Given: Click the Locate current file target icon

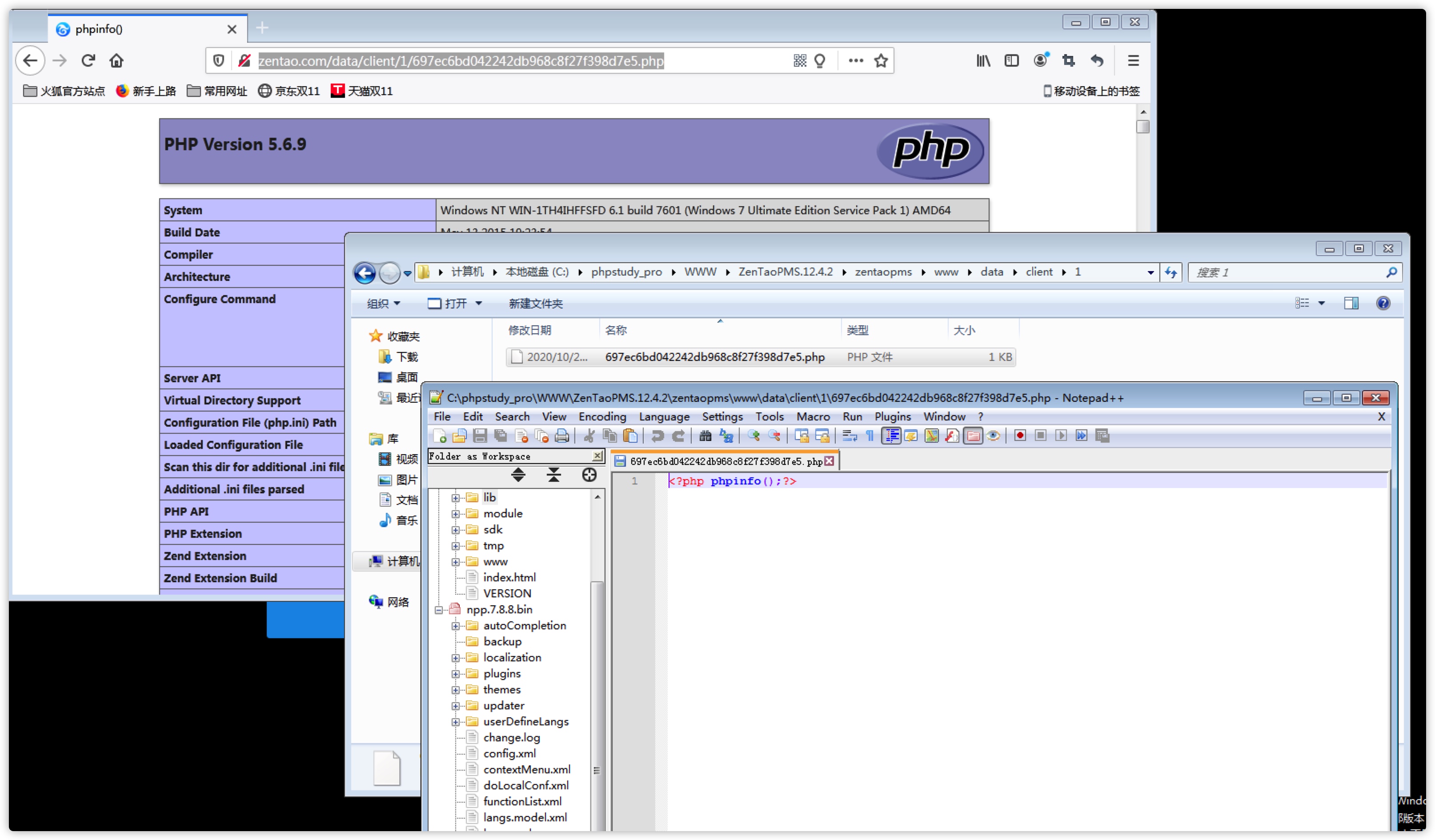Looking at the screenshot, I should coord(589,476).
